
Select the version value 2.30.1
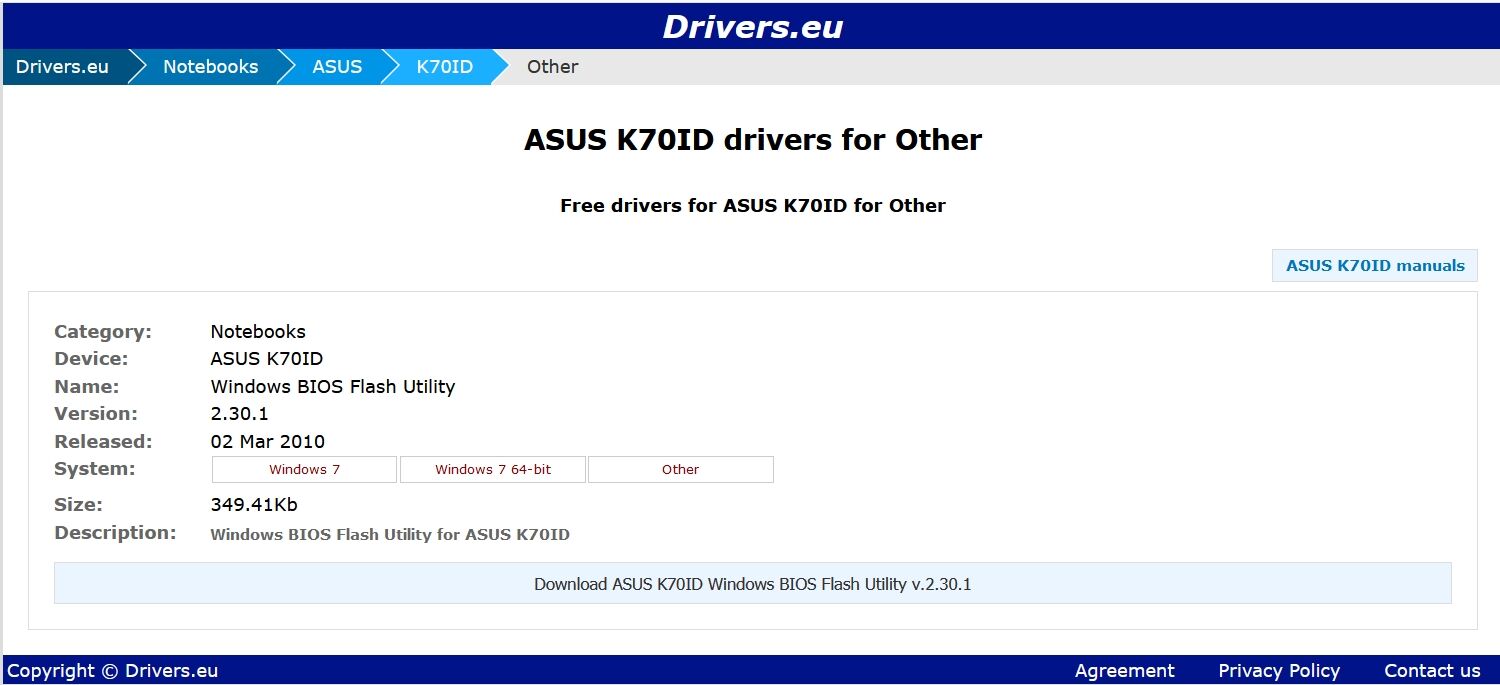coord(239,413)
